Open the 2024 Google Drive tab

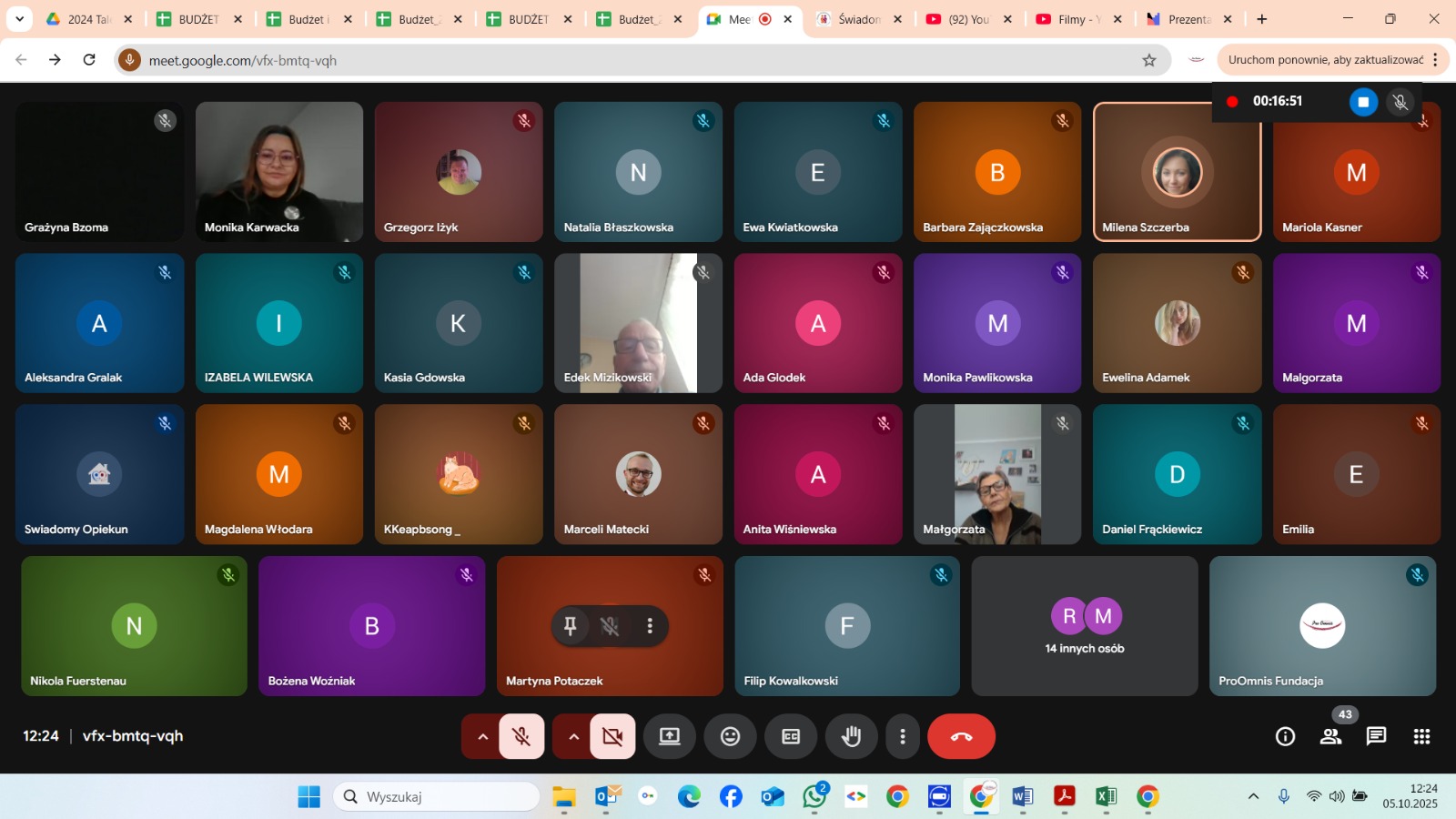(80, 19)
